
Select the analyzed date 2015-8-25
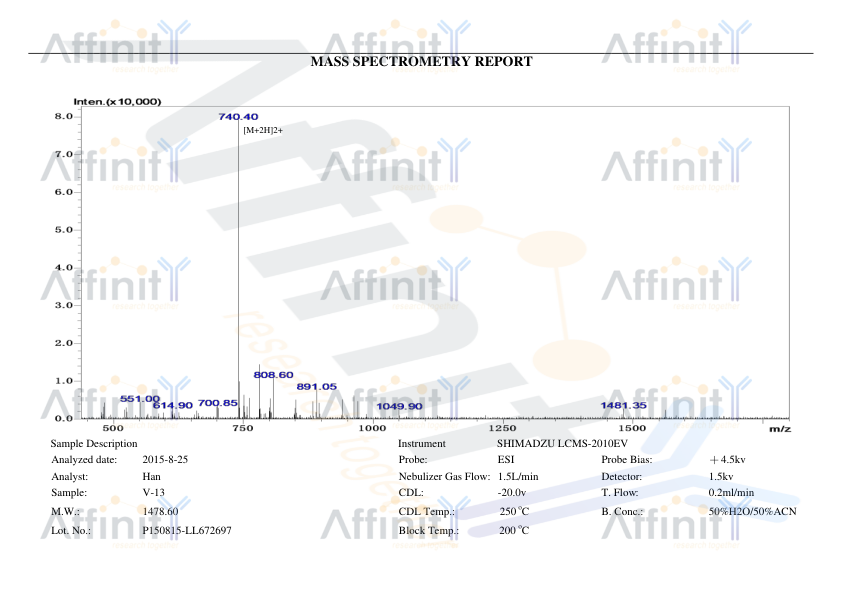coord(165,460)
